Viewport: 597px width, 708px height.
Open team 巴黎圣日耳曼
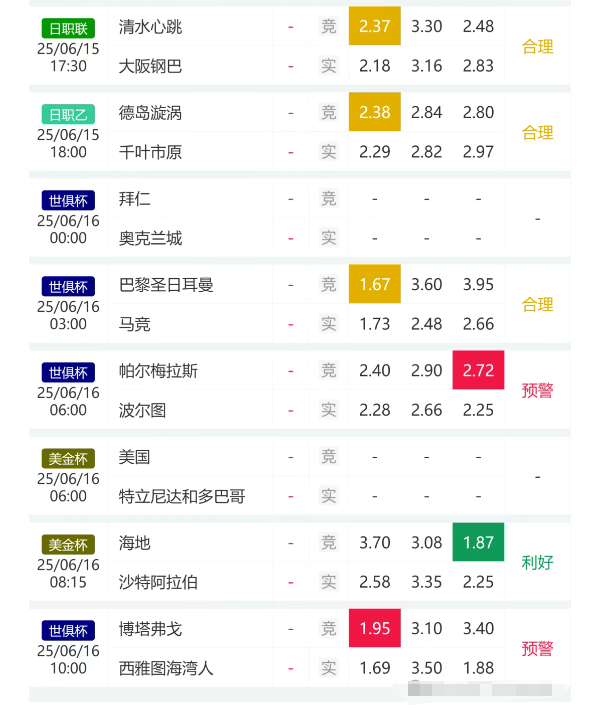pyautogui.click(x=166, y=285)
